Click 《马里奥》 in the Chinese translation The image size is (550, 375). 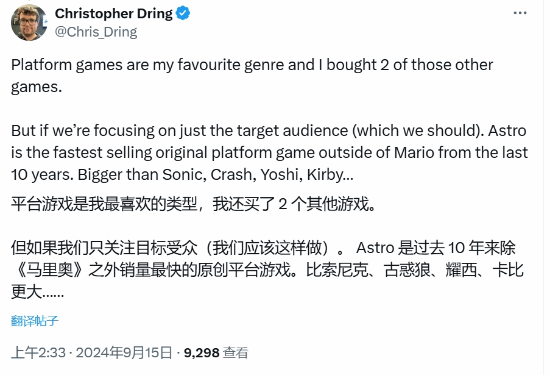pyautogui.click(x=49, y=270)
